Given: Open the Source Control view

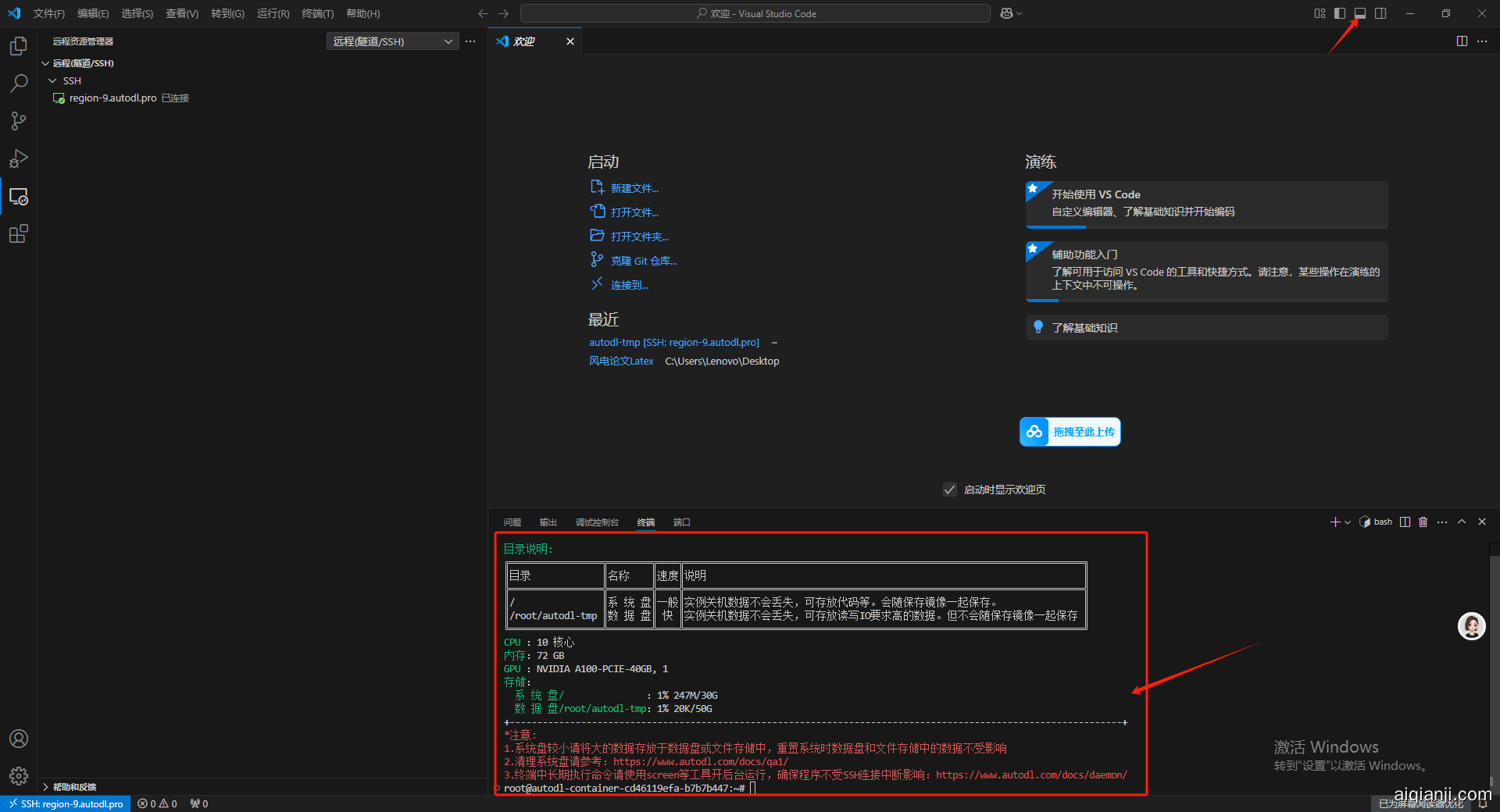Looking at the screenshot, I should [x=19, y=121].
